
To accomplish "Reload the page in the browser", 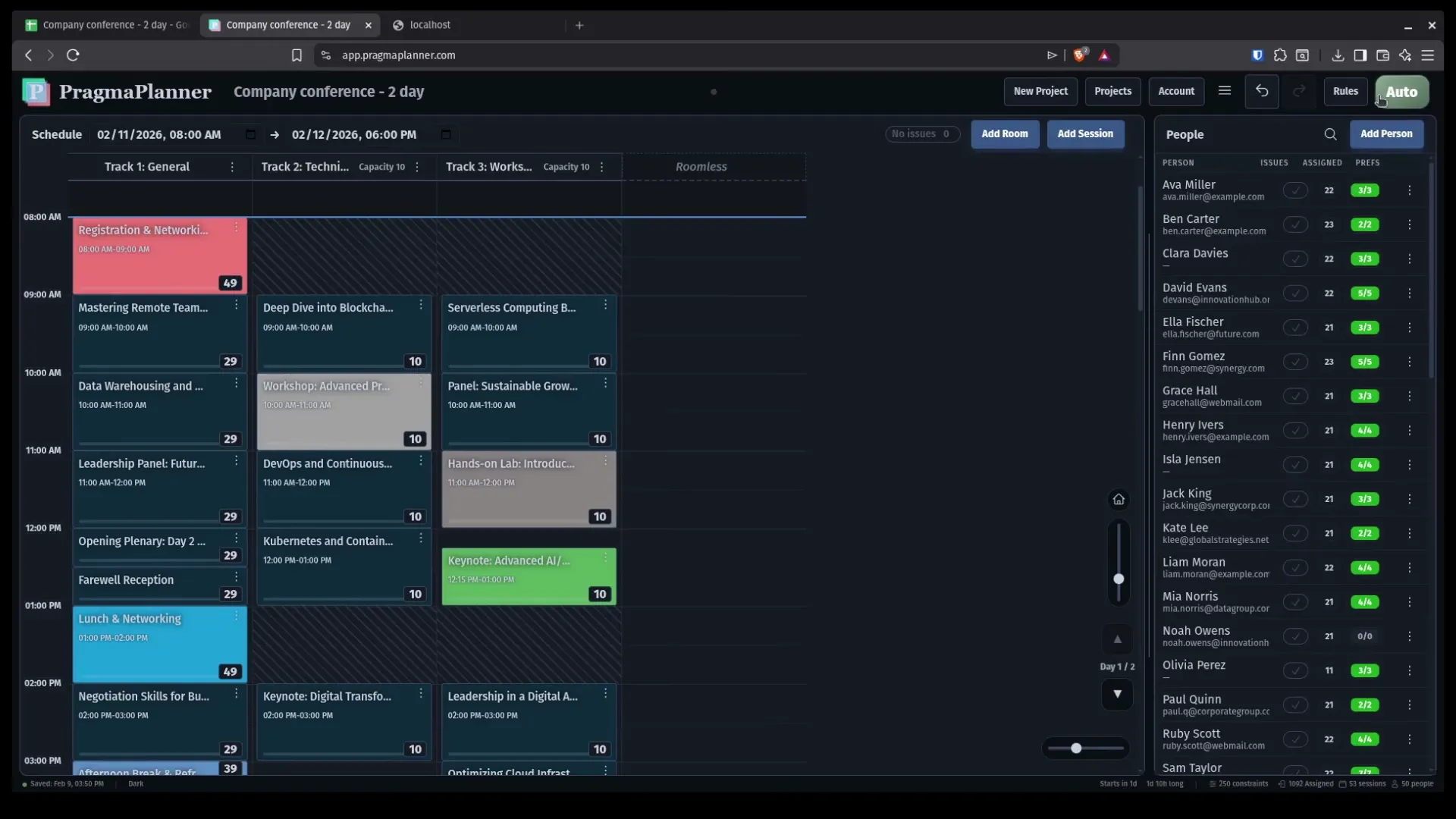I will [x=73, y=55].
